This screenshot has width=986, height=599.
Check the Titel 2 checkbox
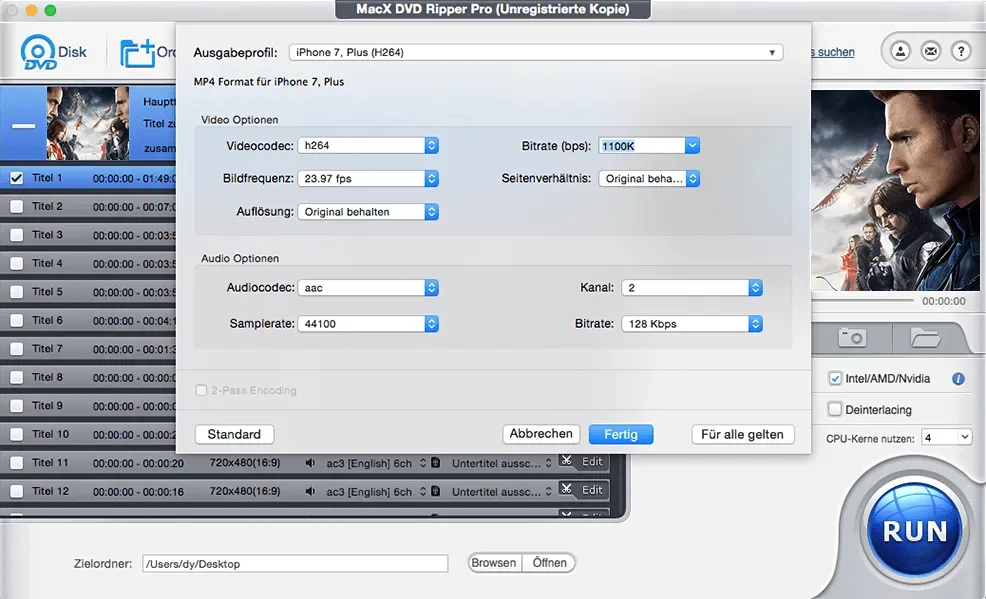coord(17,207)
